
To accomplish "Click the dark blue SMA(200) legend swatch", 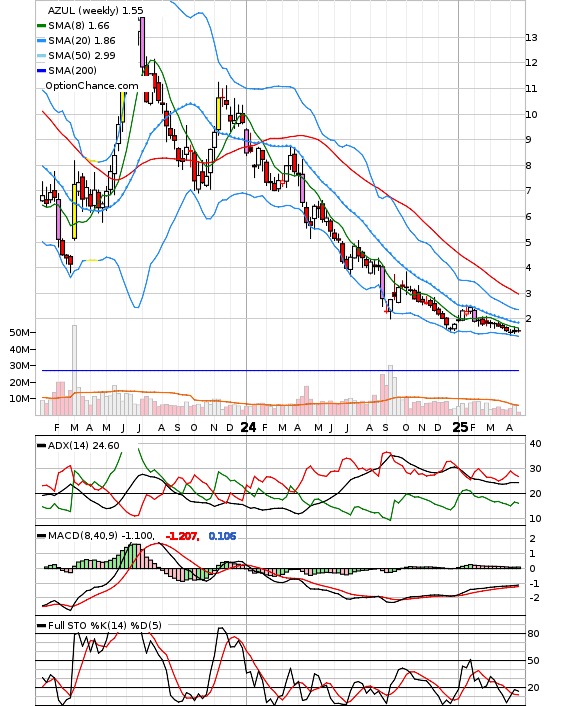I will point(41,71).
